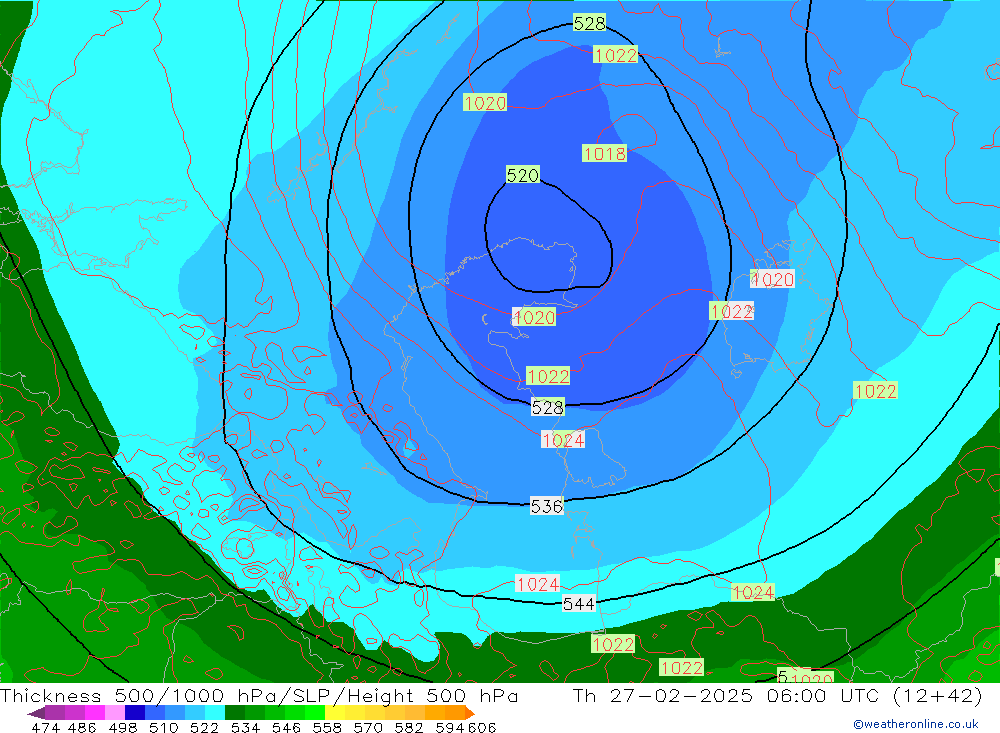Click the 1024 label left of 544
The image size is (1000, 733).
point(538,584)
